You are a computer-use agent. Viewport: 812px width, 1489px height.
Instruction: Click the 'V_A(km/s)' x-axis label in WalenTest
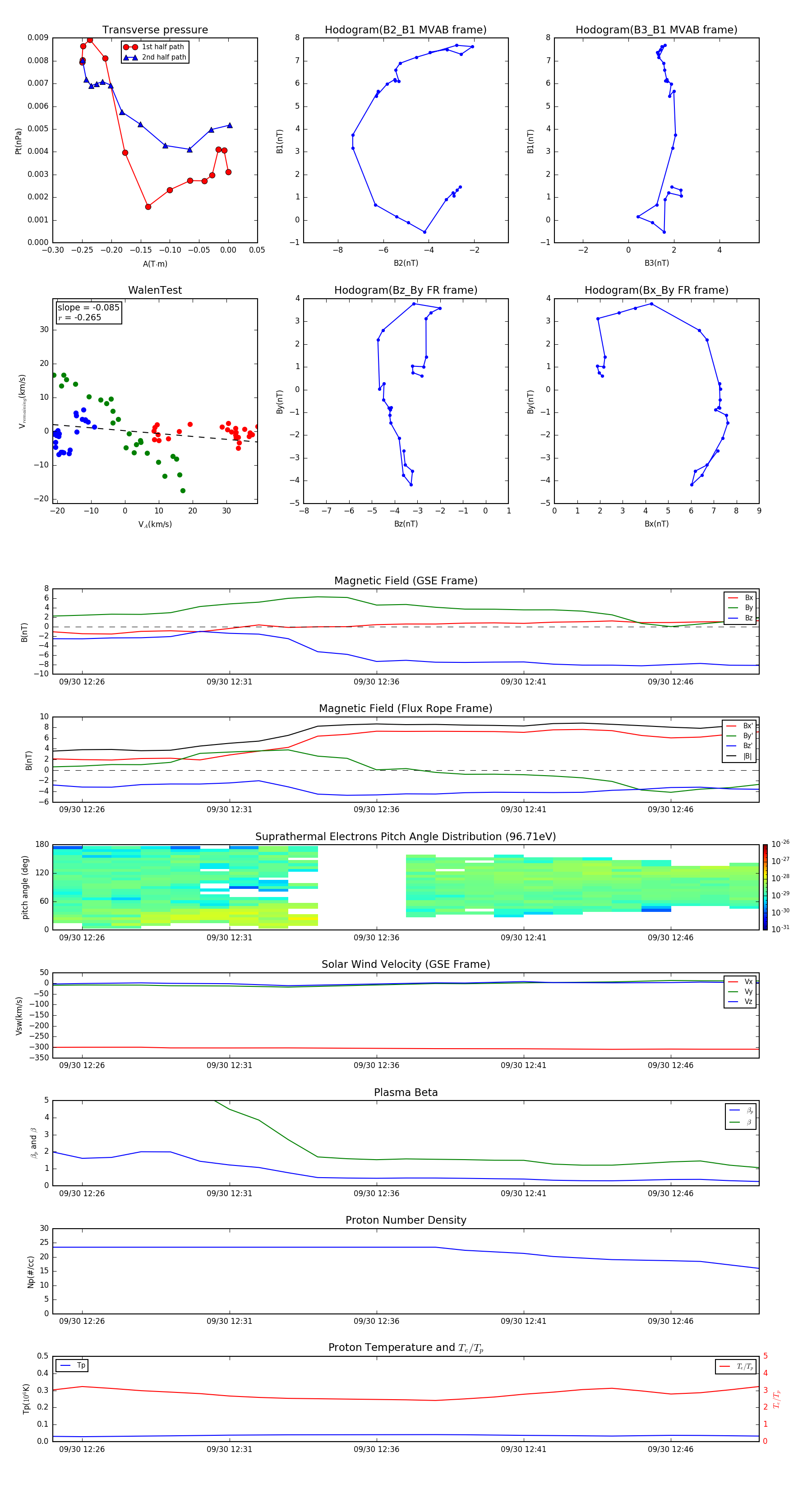coord(155,524)
